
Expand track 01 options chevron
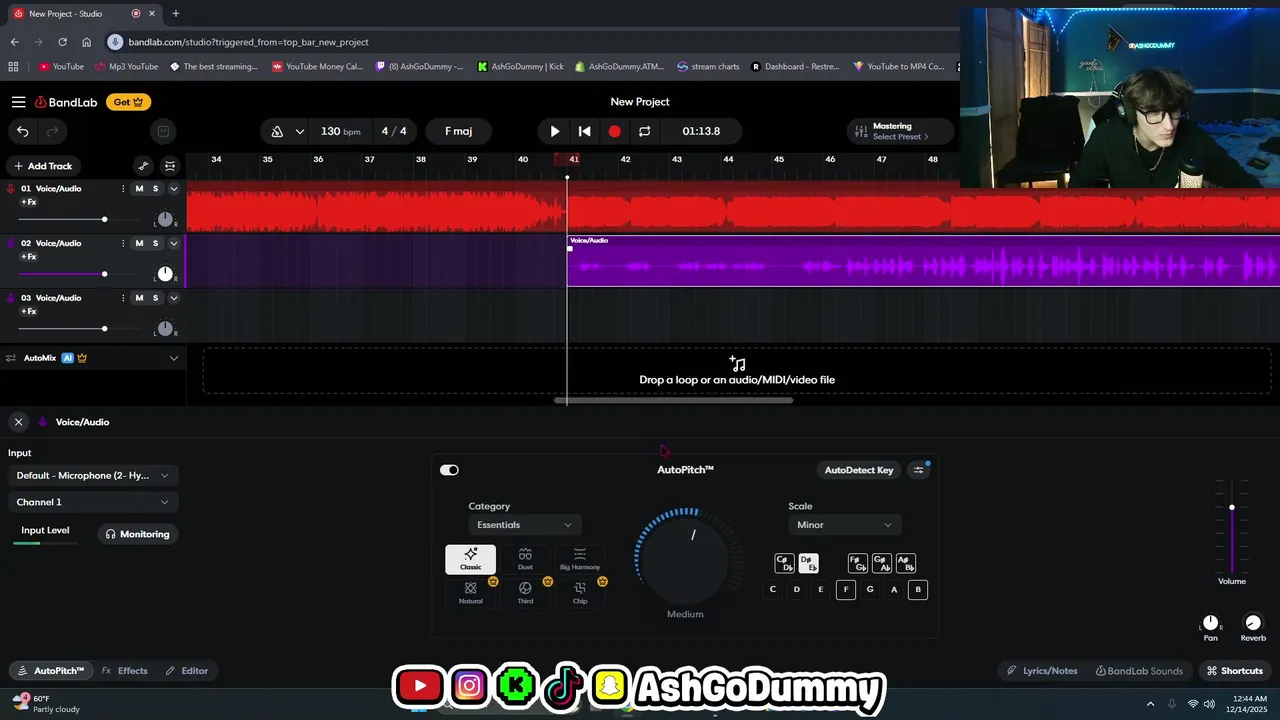pos(174,189)
